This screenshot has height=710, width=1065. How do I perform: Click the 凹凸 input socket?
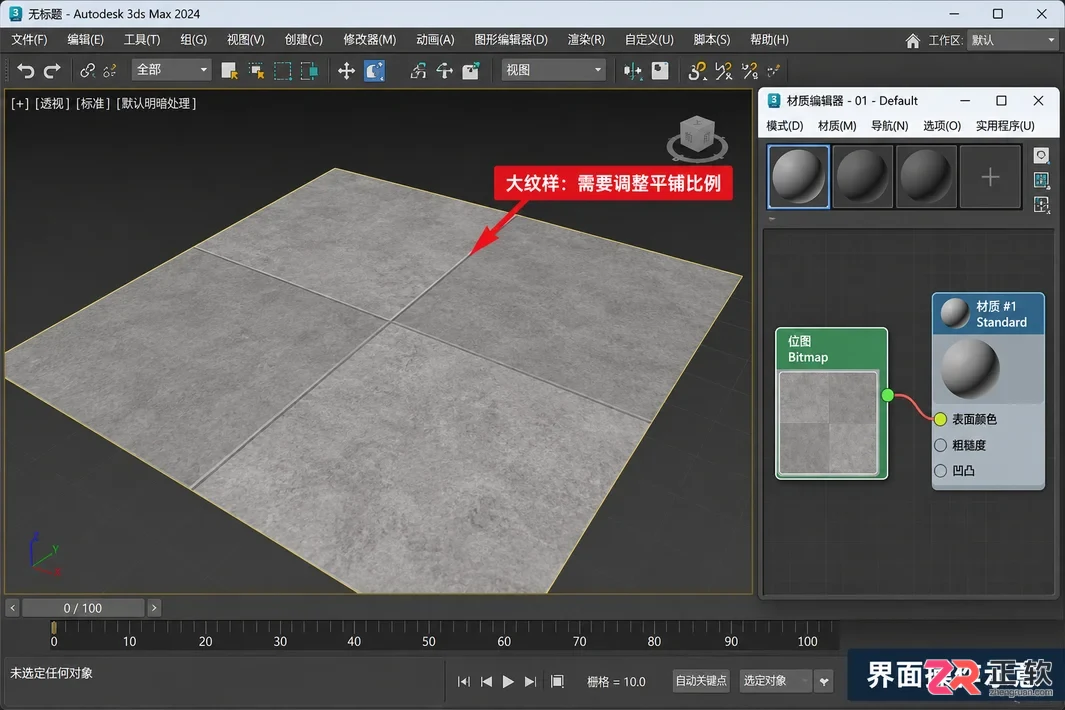point(940,470)
